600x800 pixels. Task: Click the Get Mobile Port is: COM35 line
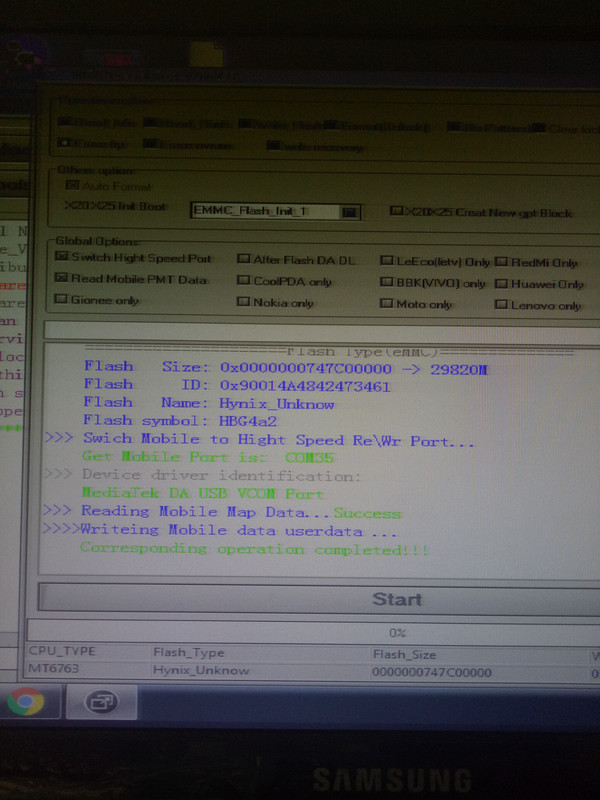pyautogui.click(x=208, y=457)
